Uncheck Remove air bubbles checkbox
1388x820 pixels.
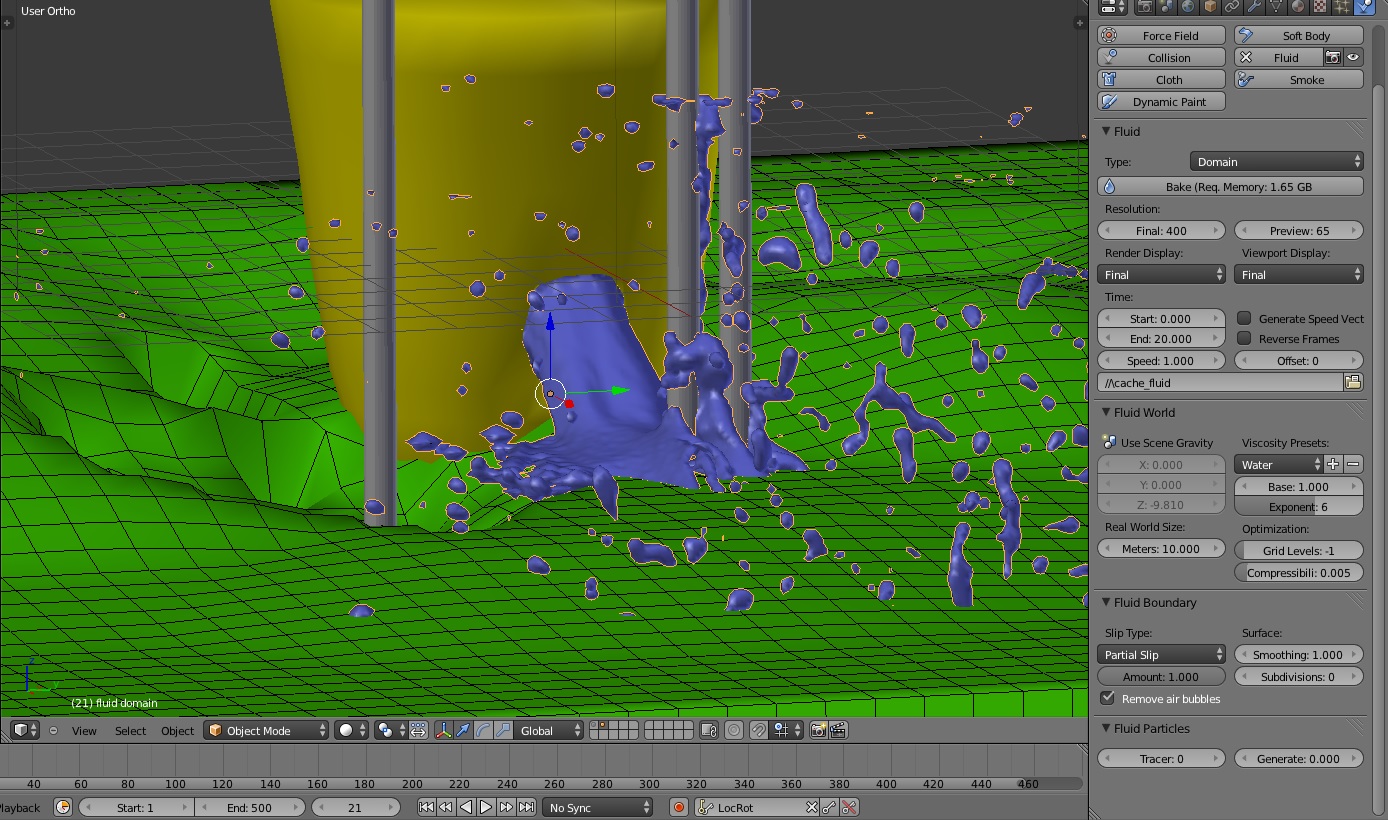coord(1107,698)
